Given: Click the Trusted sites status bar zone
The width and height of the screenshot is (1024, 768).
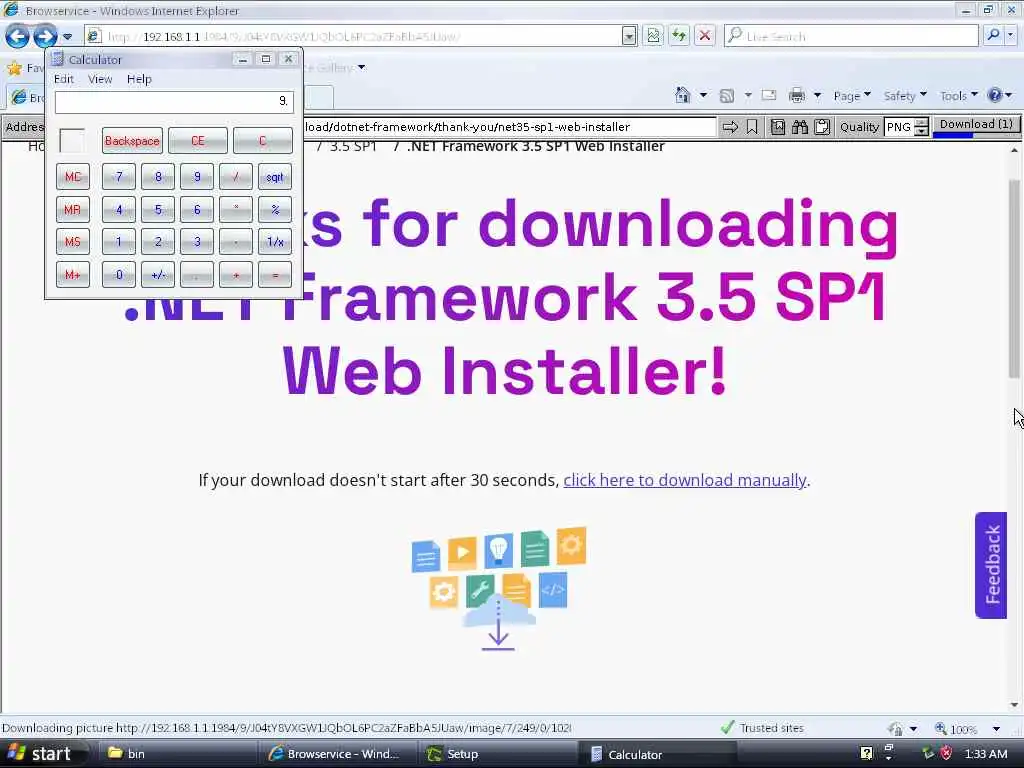Looking at the screenshot, I should (762, 728).
